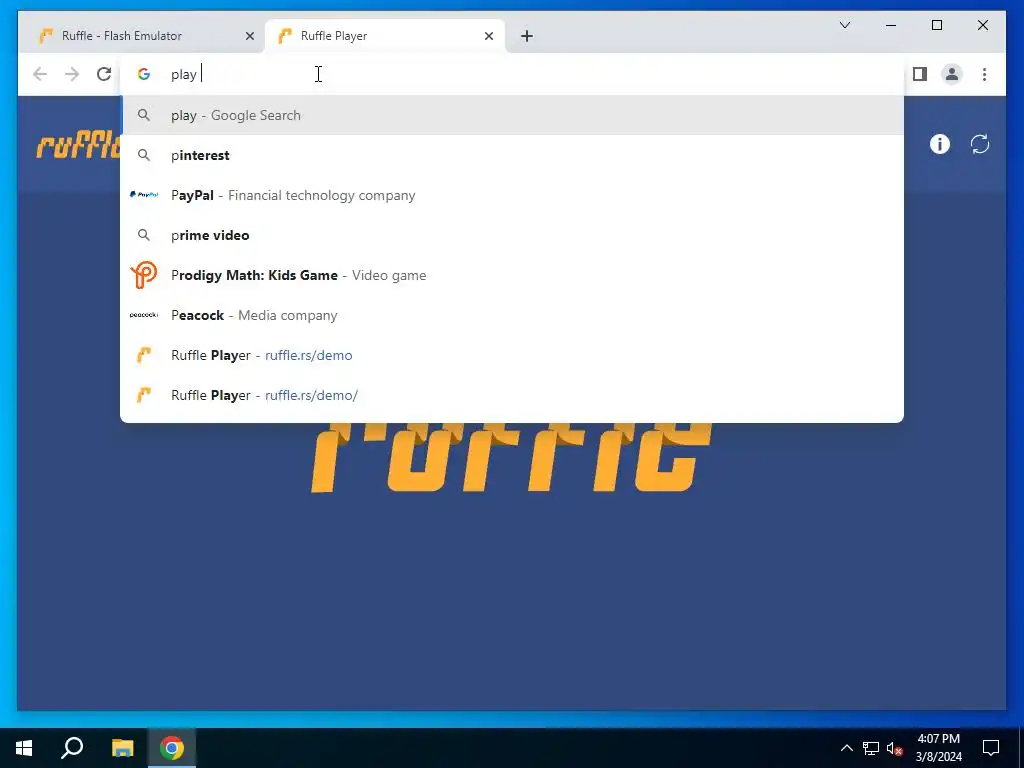This screenshot has height=768, width=1024.
Task: Click the search magnifier beside pinterest
Action: tap(144, 155)
